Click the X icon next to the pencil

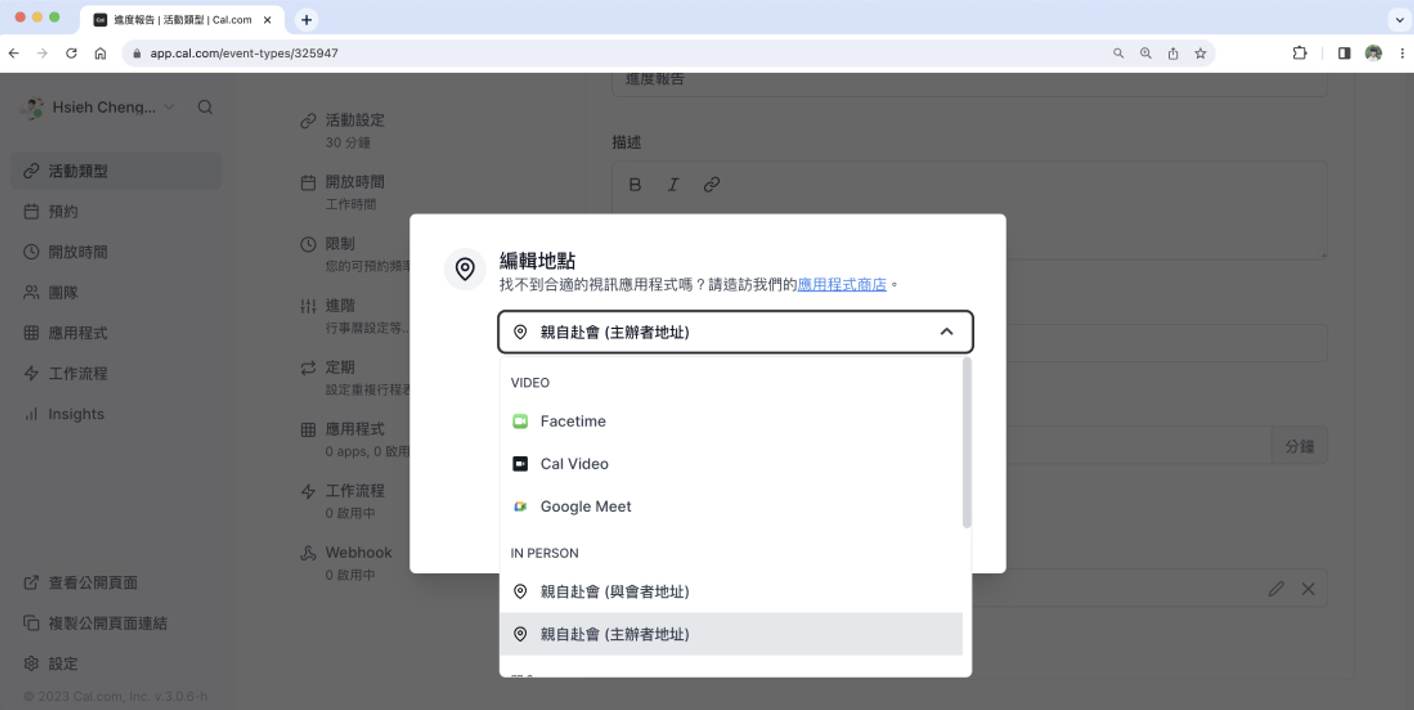click(1308, 589)
